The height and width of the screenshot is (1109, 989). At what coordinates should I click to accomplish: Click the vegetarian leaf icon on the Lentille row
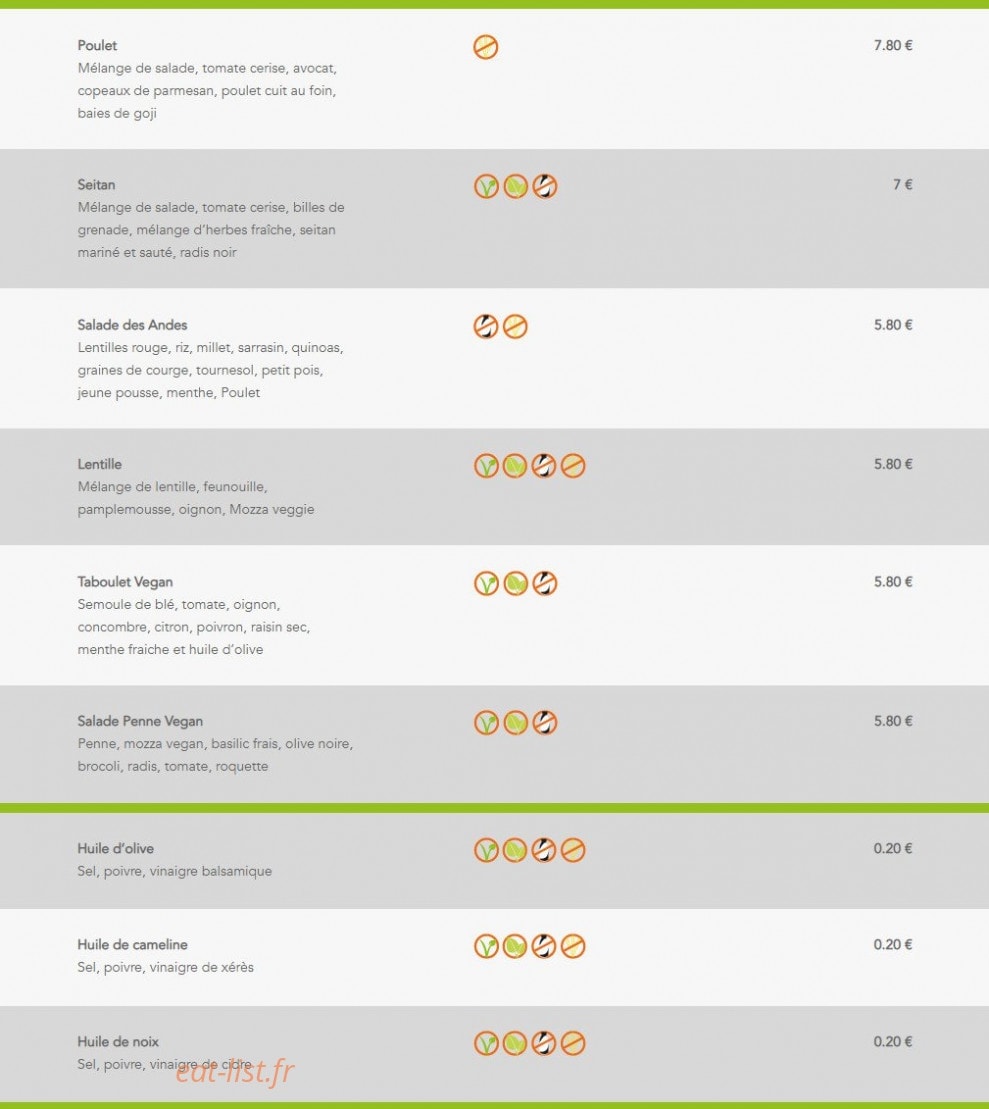(x=515, y=465)
